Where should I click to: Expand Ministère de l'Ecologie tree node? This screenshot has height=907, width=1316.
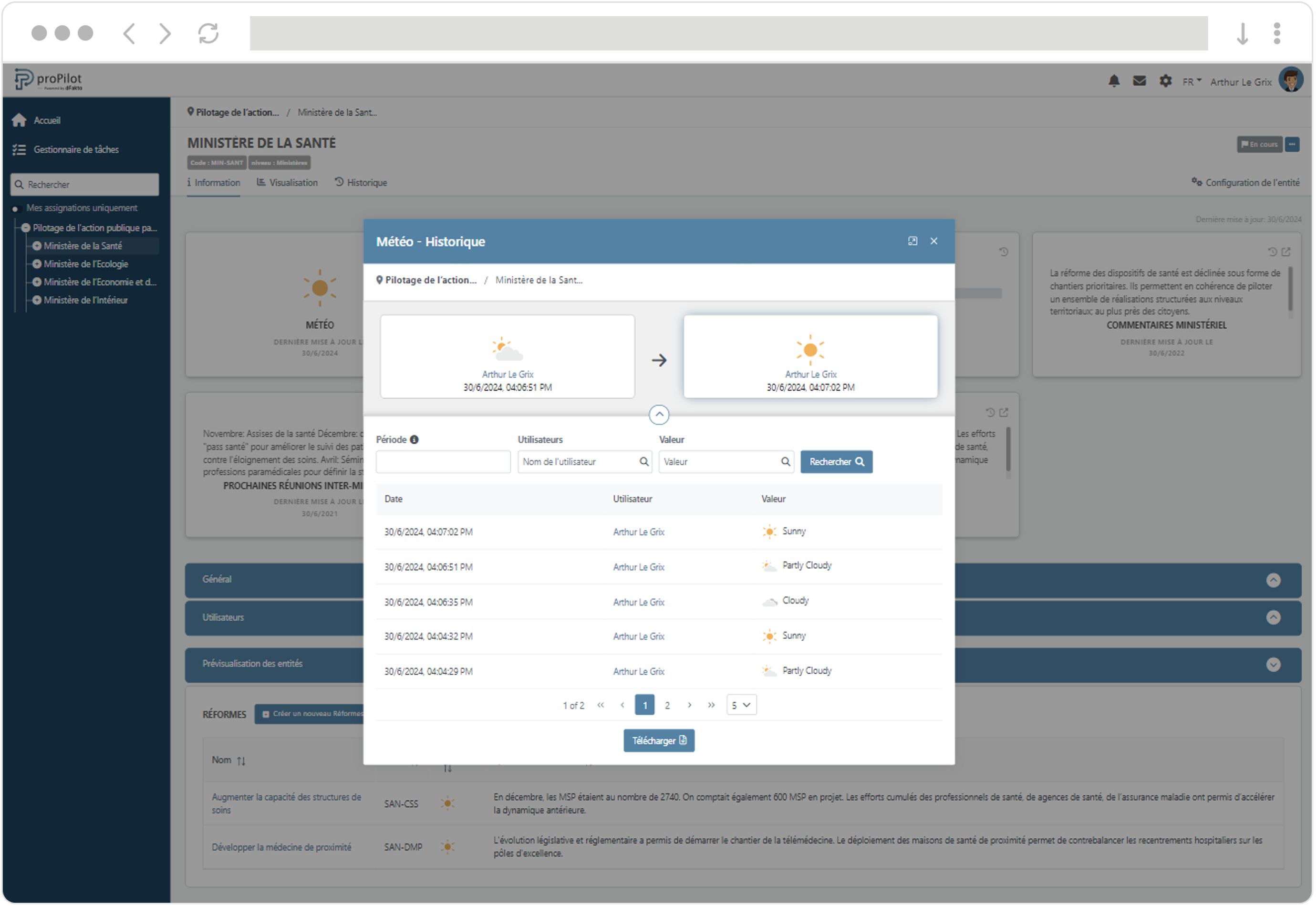click(37, 264)
